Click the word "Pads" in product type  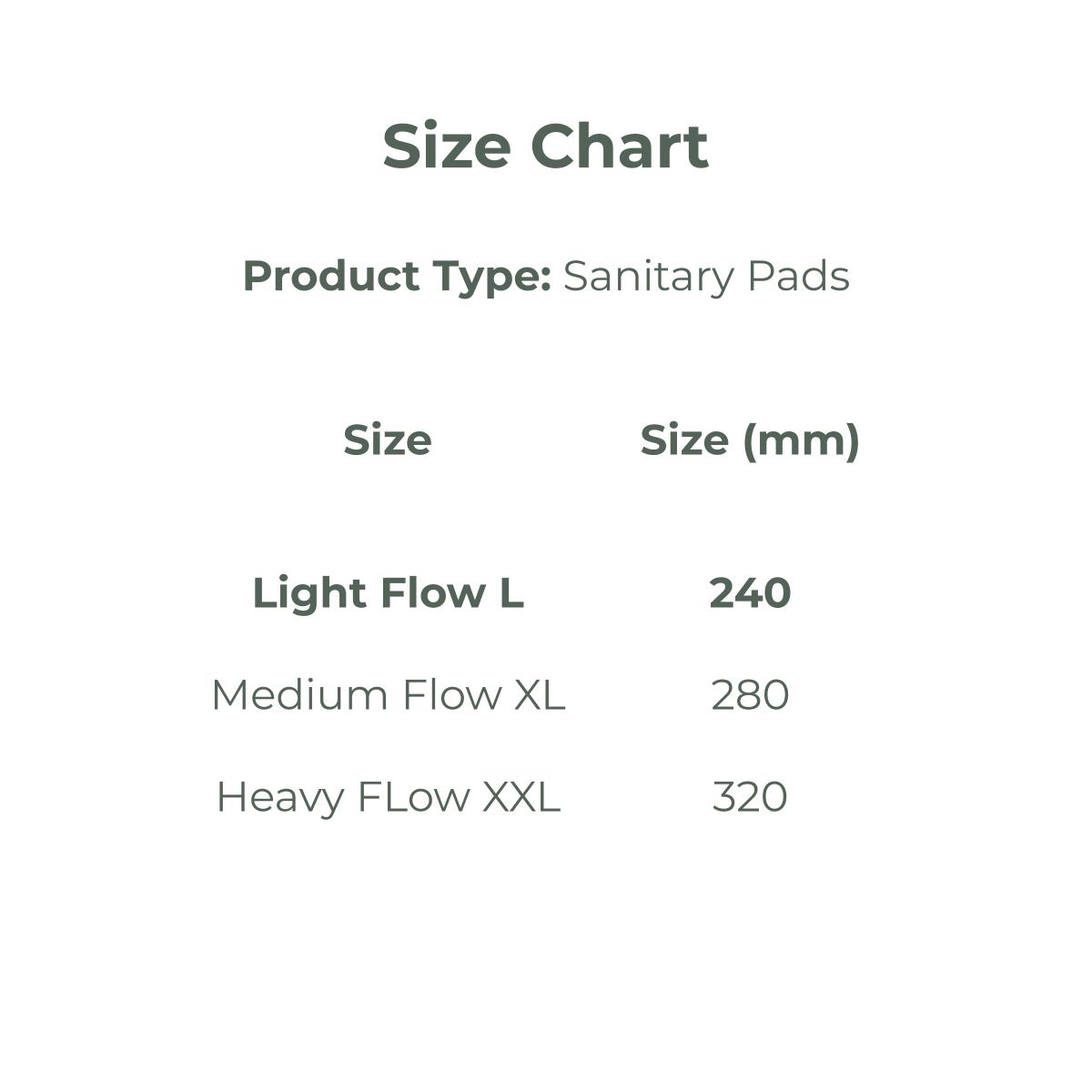[x=798, y=277]
